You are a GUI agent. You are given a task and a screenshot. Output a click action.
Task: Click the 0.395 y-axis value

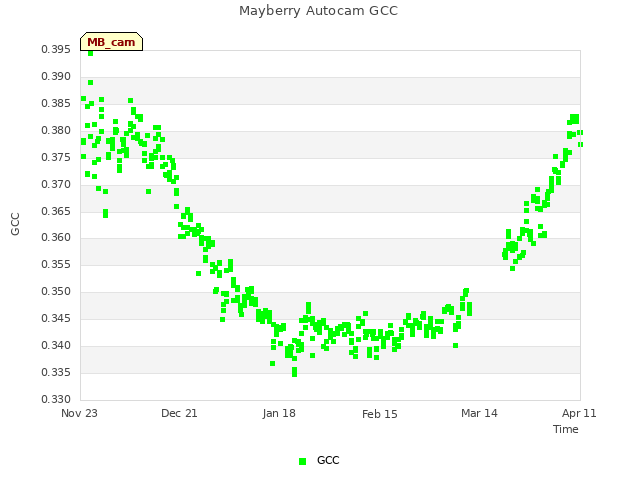[x=56, y=49]
